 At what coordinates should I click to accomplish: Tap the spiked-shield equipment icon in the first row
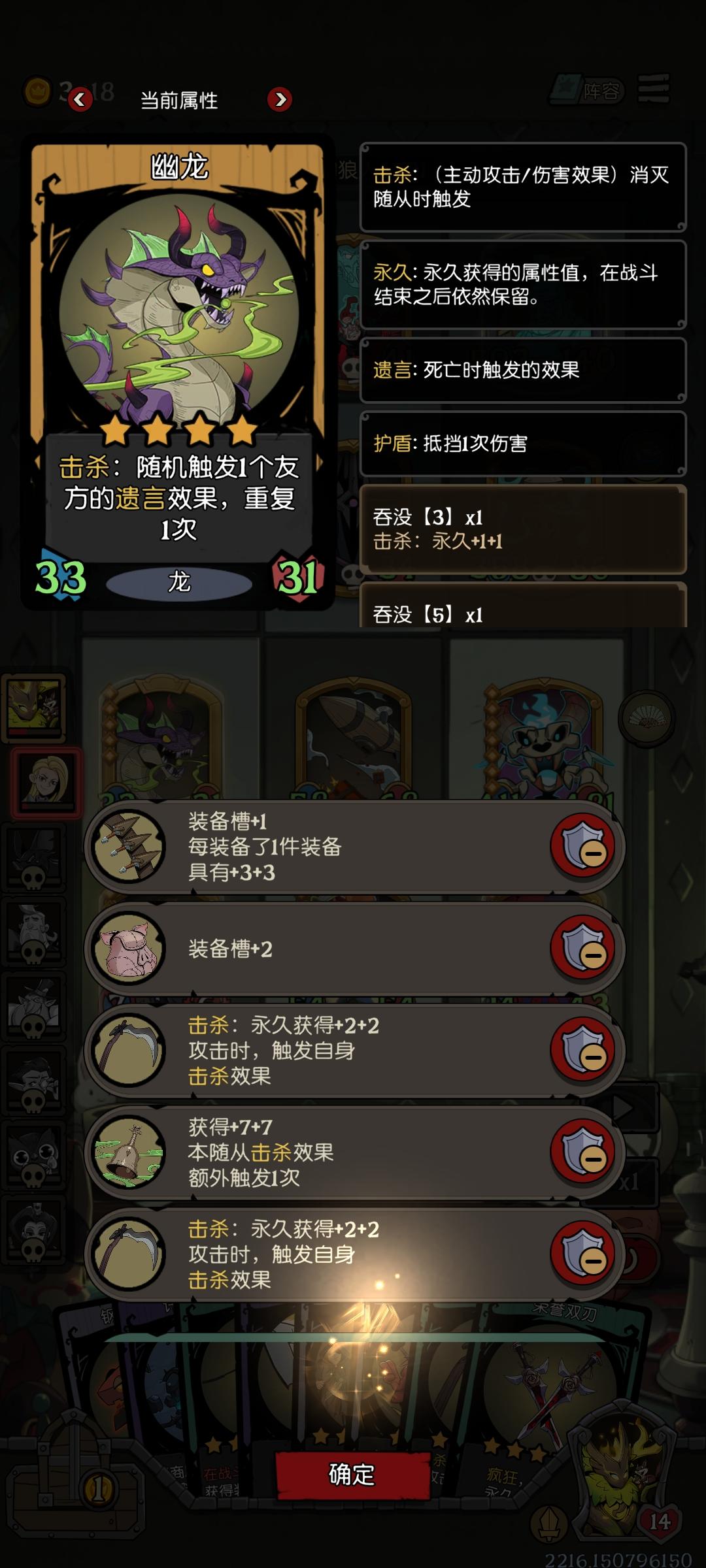click(129, 846)
